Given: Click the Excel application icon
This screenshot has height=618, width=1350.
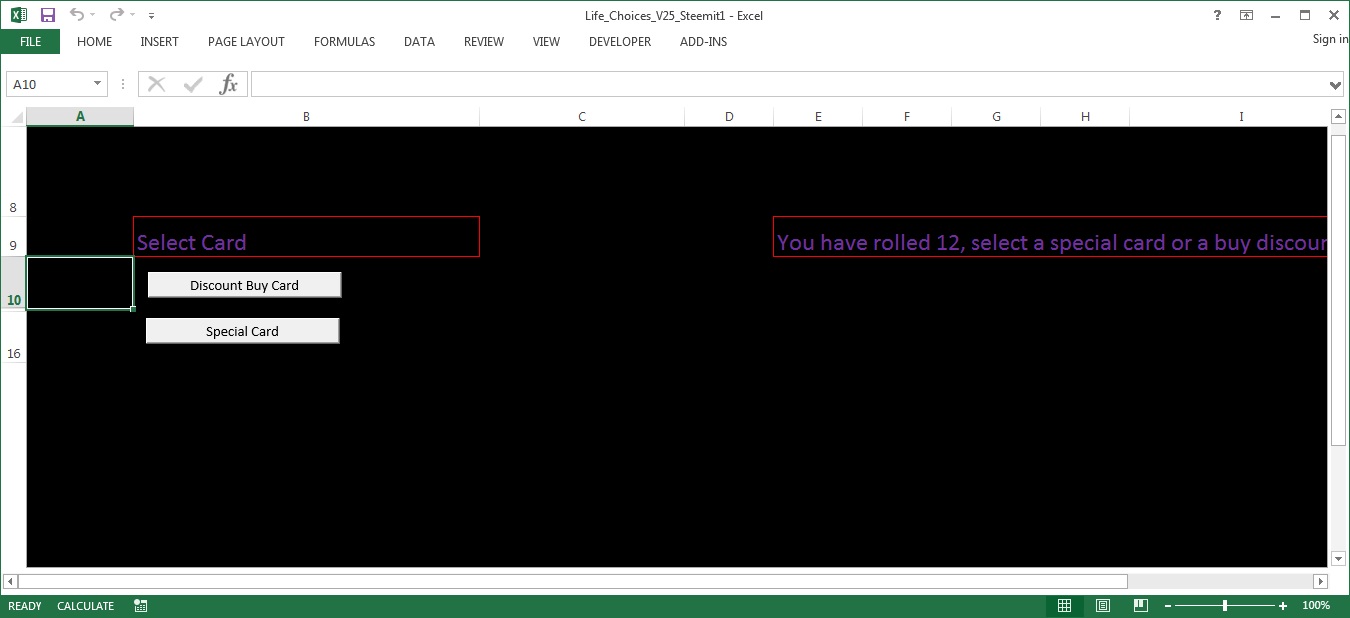Looking at the screenshot, I should (19, 15).
